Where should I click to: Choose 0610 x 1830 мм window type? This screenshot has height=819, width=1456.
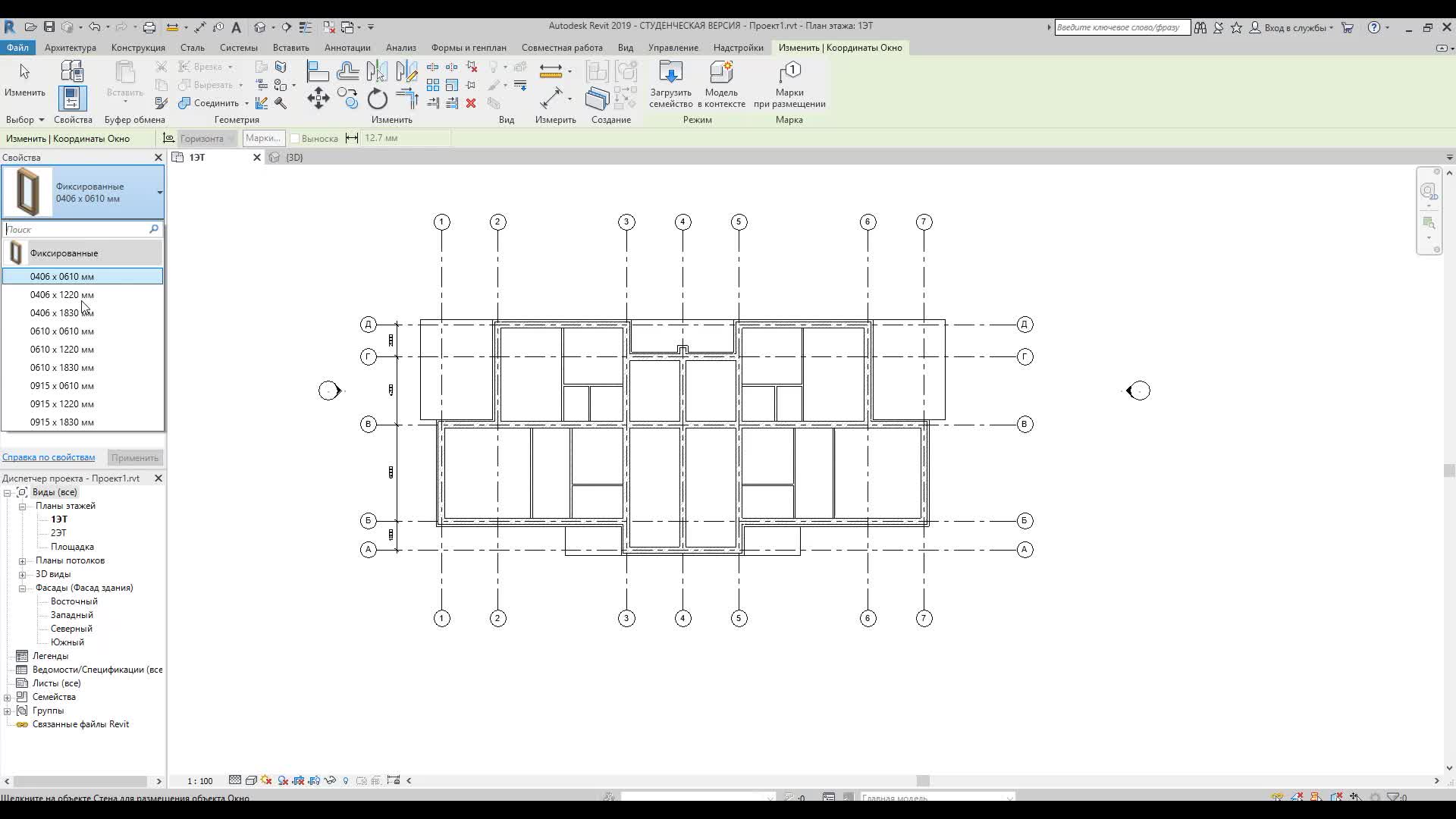point(83,368)
